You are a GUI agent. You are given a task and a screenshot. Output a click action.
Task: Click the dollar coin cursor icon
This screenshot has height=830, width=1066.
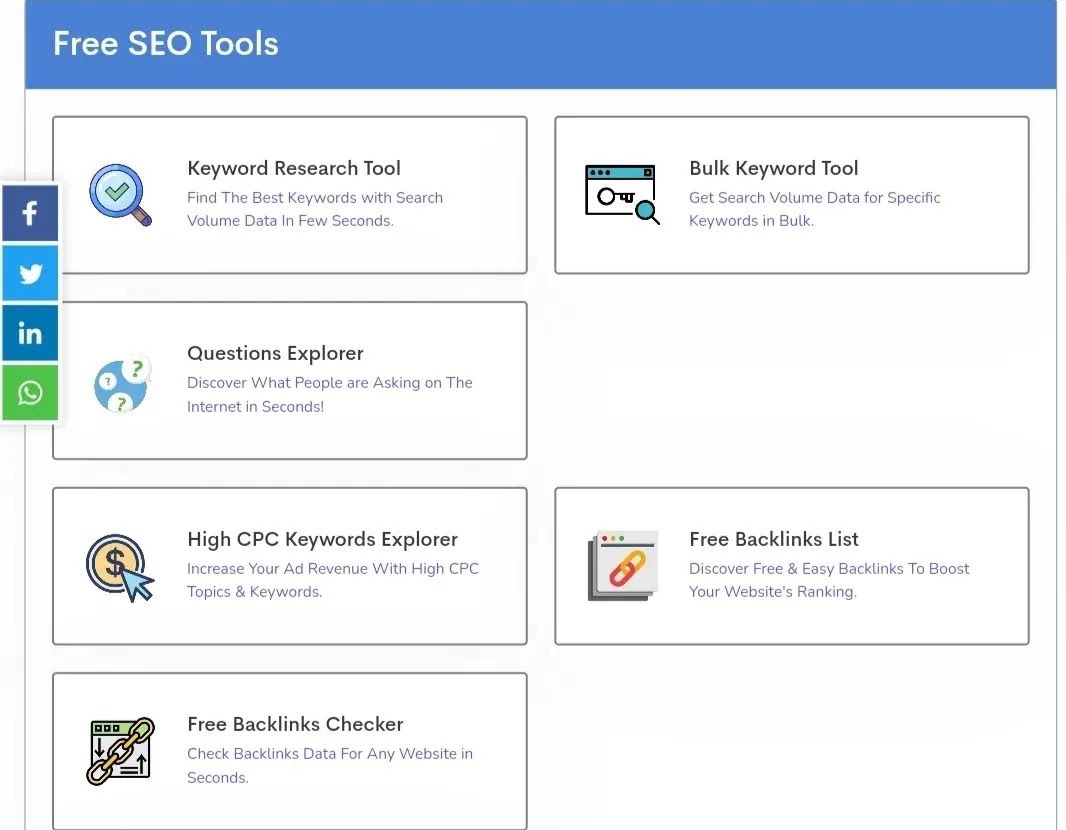(x=120, y=568)
